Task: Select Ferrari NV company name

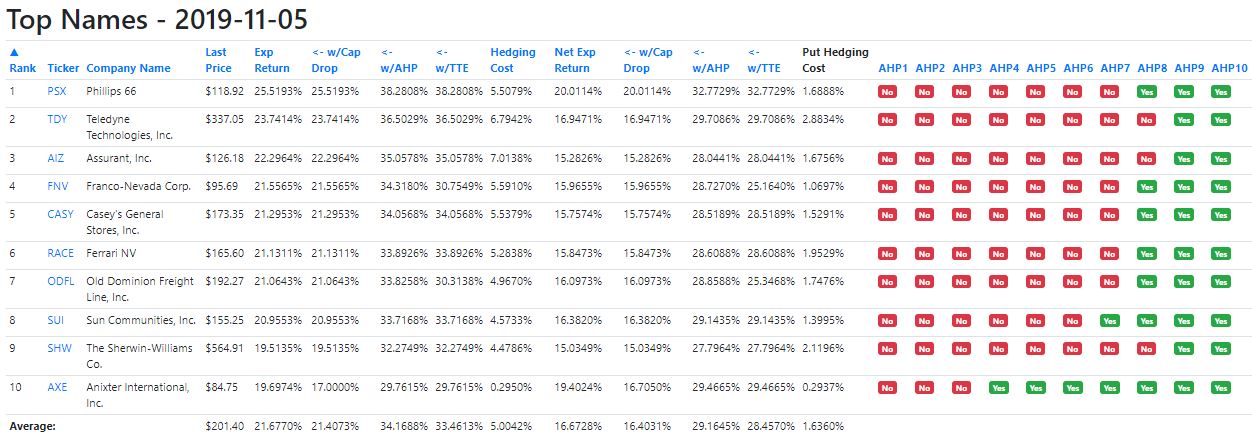Action: tap(111, 253)
